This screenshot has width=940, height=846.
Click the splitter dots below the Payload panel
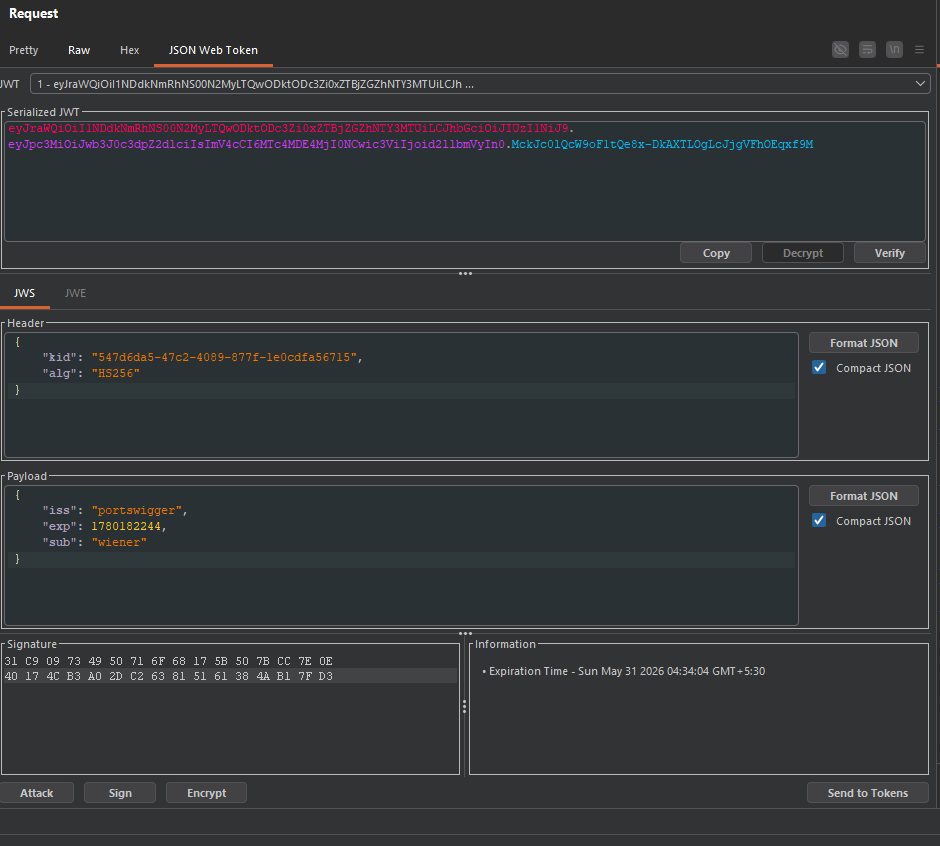coord(465,633)
